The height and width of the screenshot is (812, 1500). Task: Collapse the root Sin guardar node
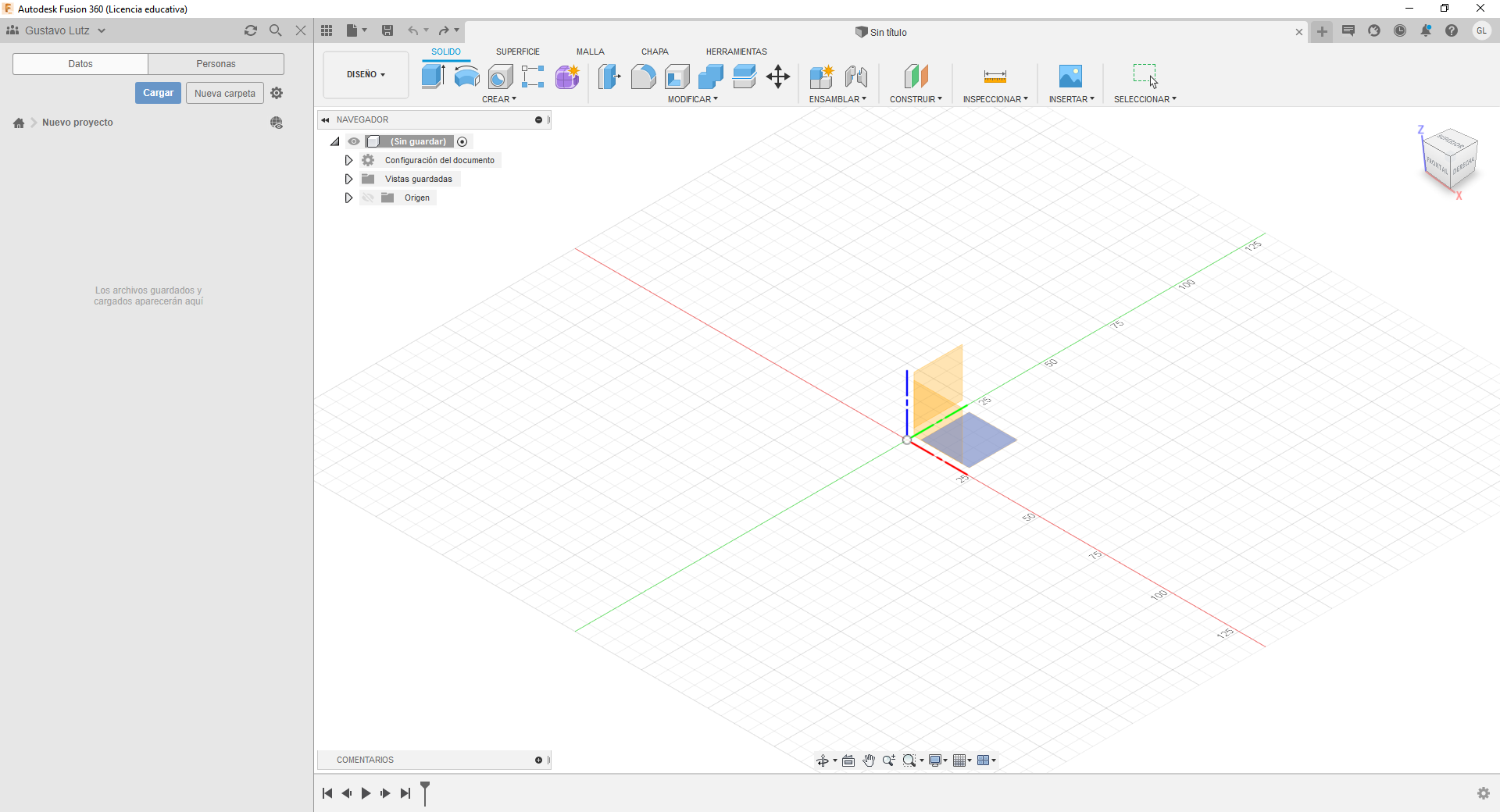click(x=334, y=141)
